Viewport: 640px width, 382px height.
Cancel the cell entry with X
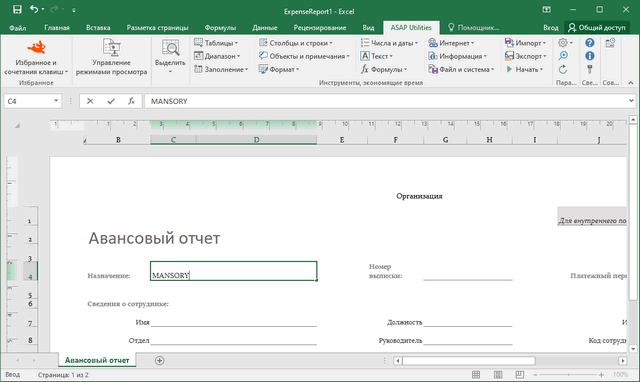point(90,101)
